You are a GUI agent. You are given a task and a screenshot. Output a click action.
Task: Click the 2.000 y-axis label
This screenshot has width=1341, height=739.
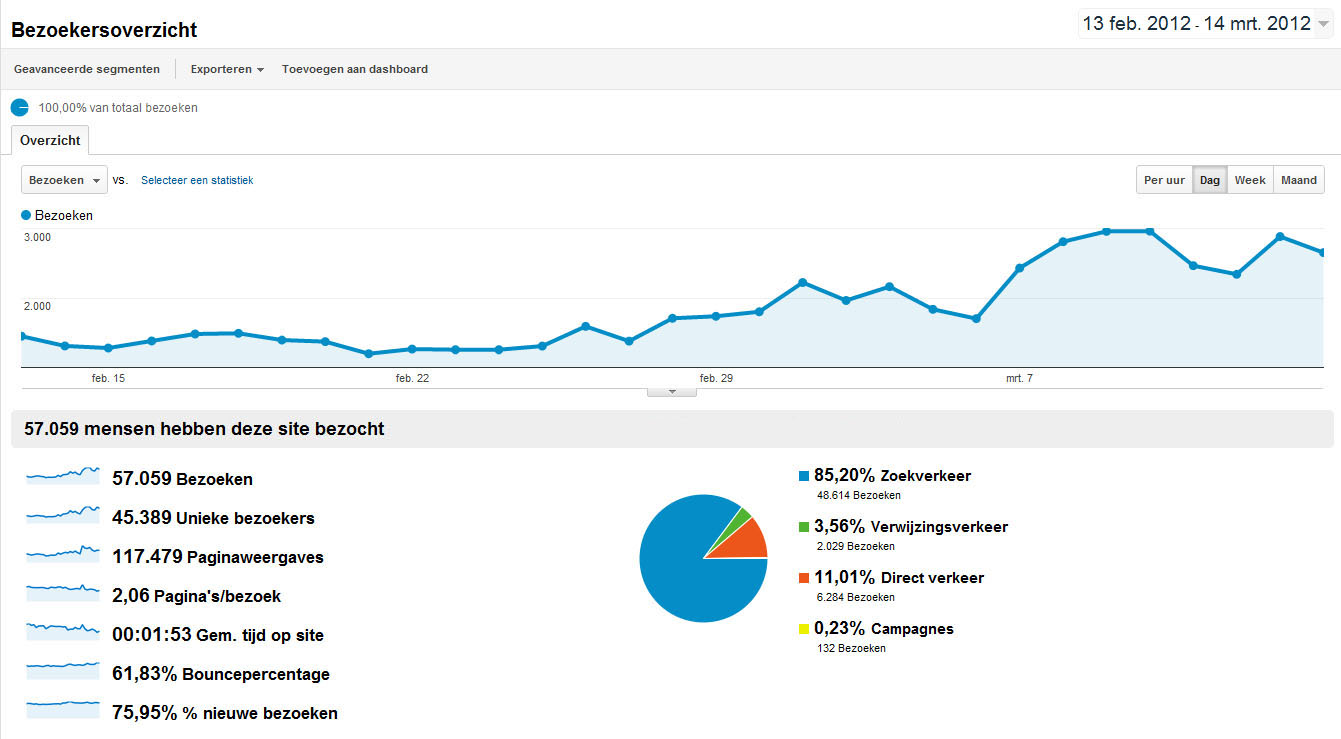click(37, 305)
